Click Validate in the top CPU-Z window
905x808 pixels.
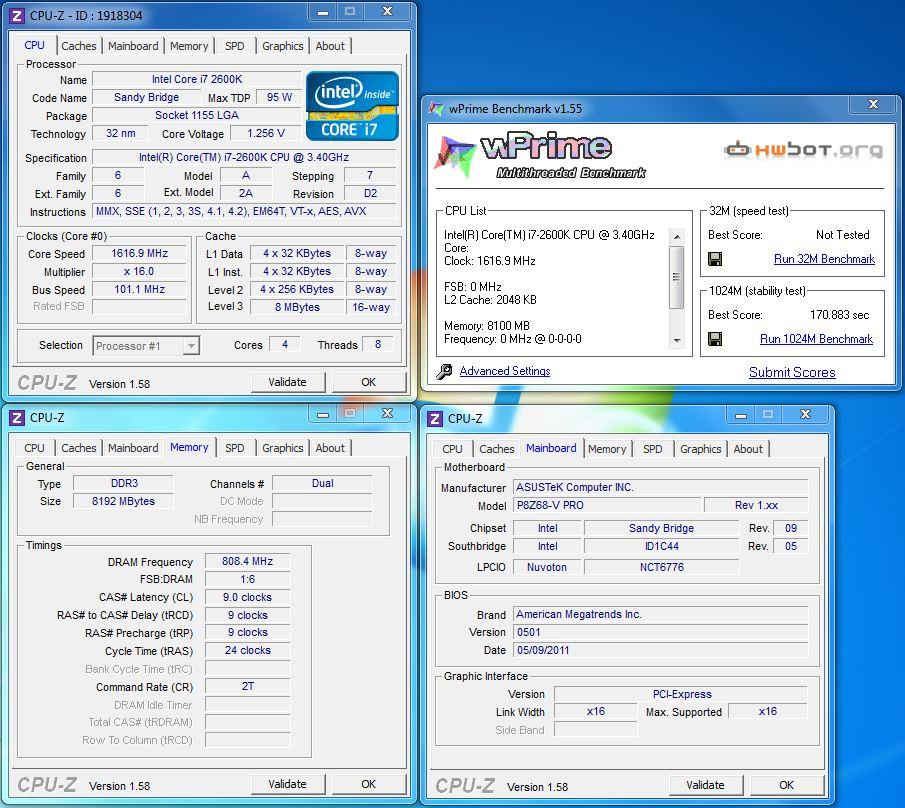point(287,382)
